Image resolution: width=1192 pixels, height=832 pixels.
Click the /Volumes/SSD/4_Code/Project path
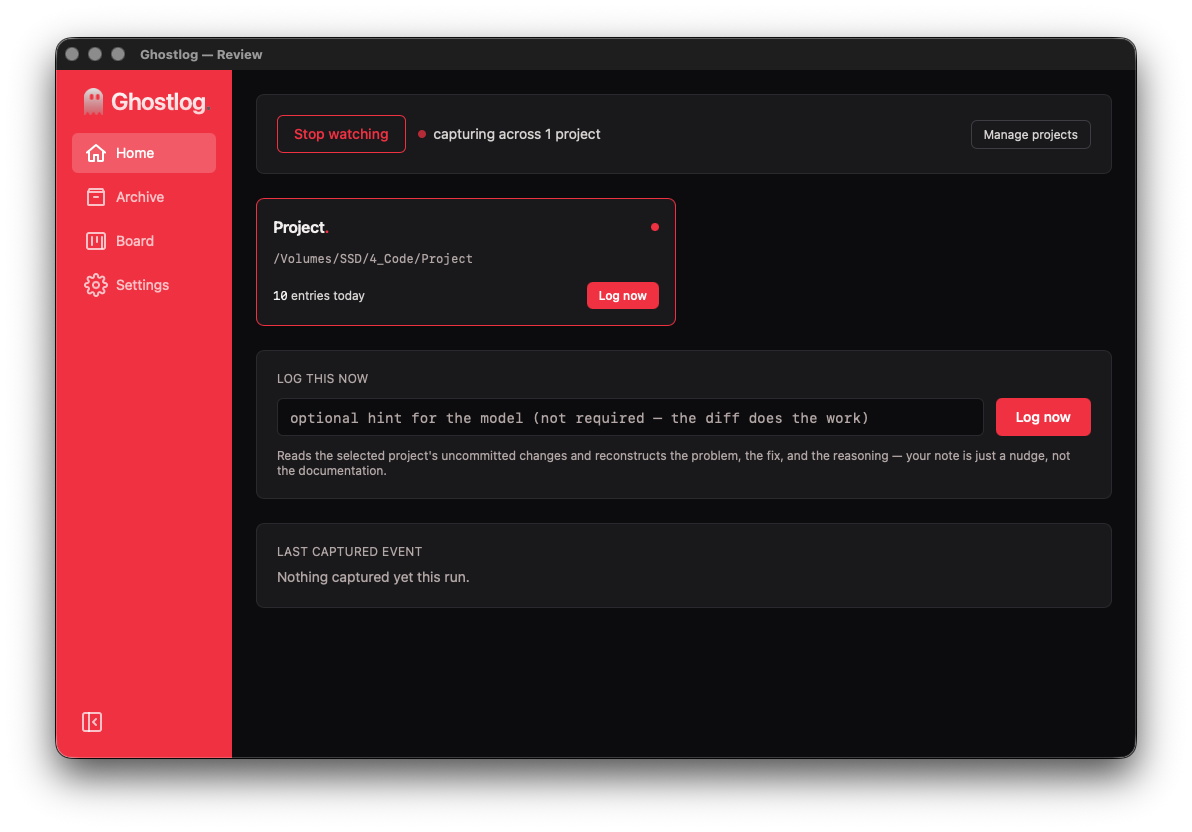372,259
